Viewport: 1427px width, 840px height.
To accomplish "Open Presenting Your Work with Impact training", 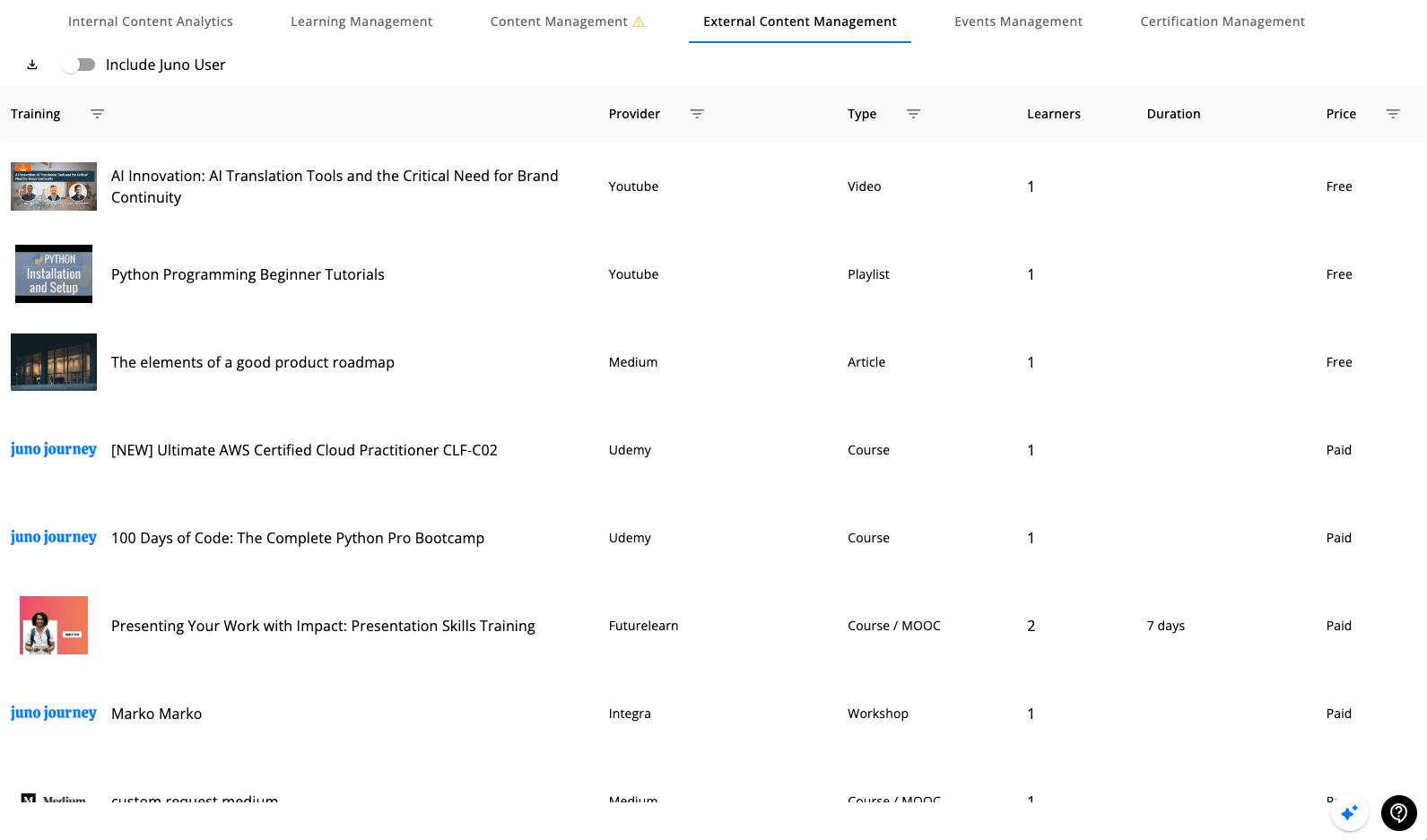I will (323, 626).
